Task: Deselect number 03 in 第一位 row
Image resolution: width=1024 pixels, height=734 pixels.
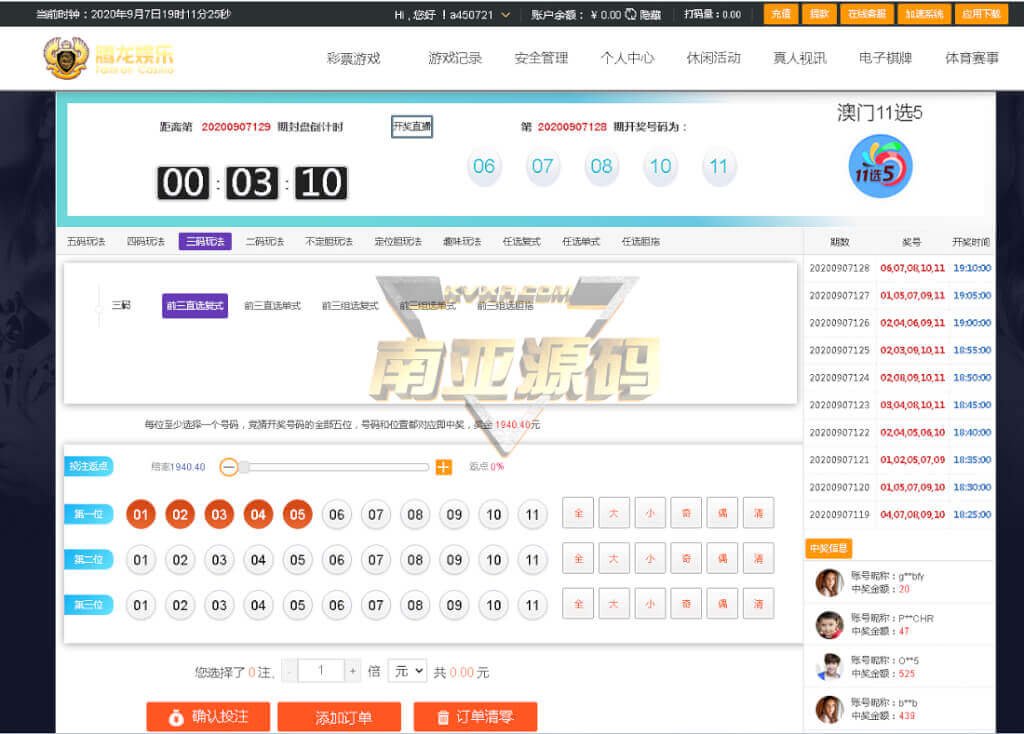Action: pyautogui.click(x=219, y=515)
